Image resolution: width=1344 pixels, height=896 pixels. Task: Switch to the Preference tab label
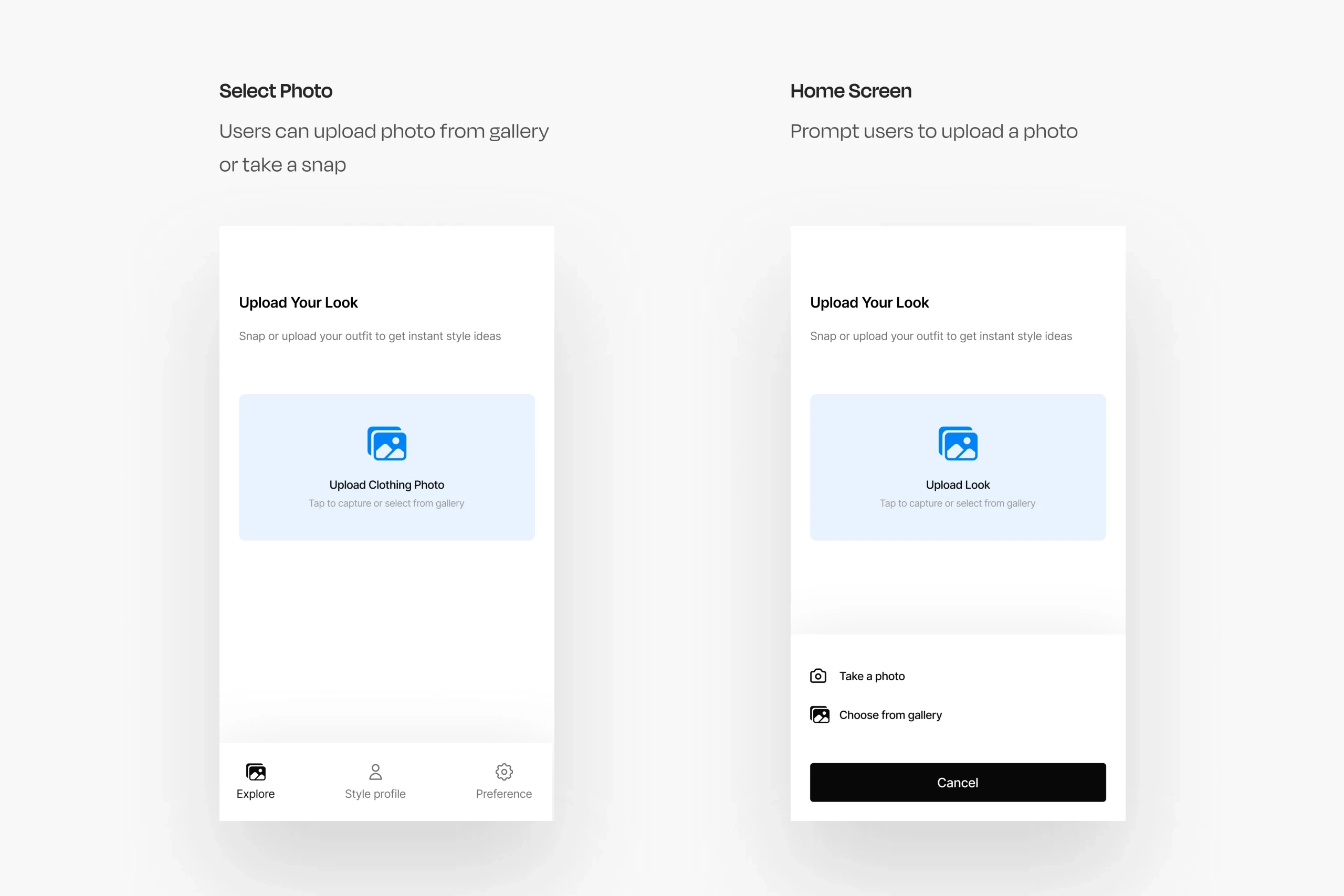[504, 794]
